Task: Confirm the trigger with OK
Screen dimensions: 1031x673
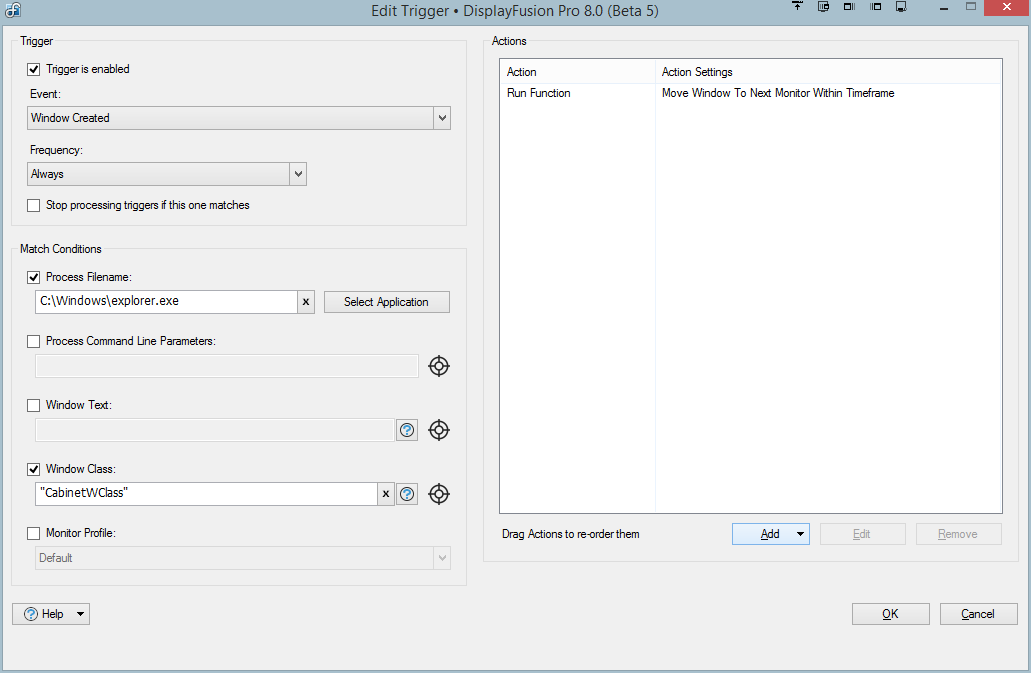Action: (x=890, y=614)
